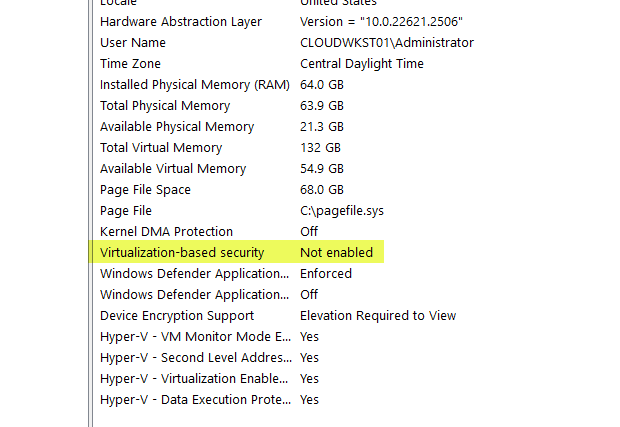Viewport: 620px width, 427px height.
Task: Select the Total Physical Memory row
Action: (165, 106)
